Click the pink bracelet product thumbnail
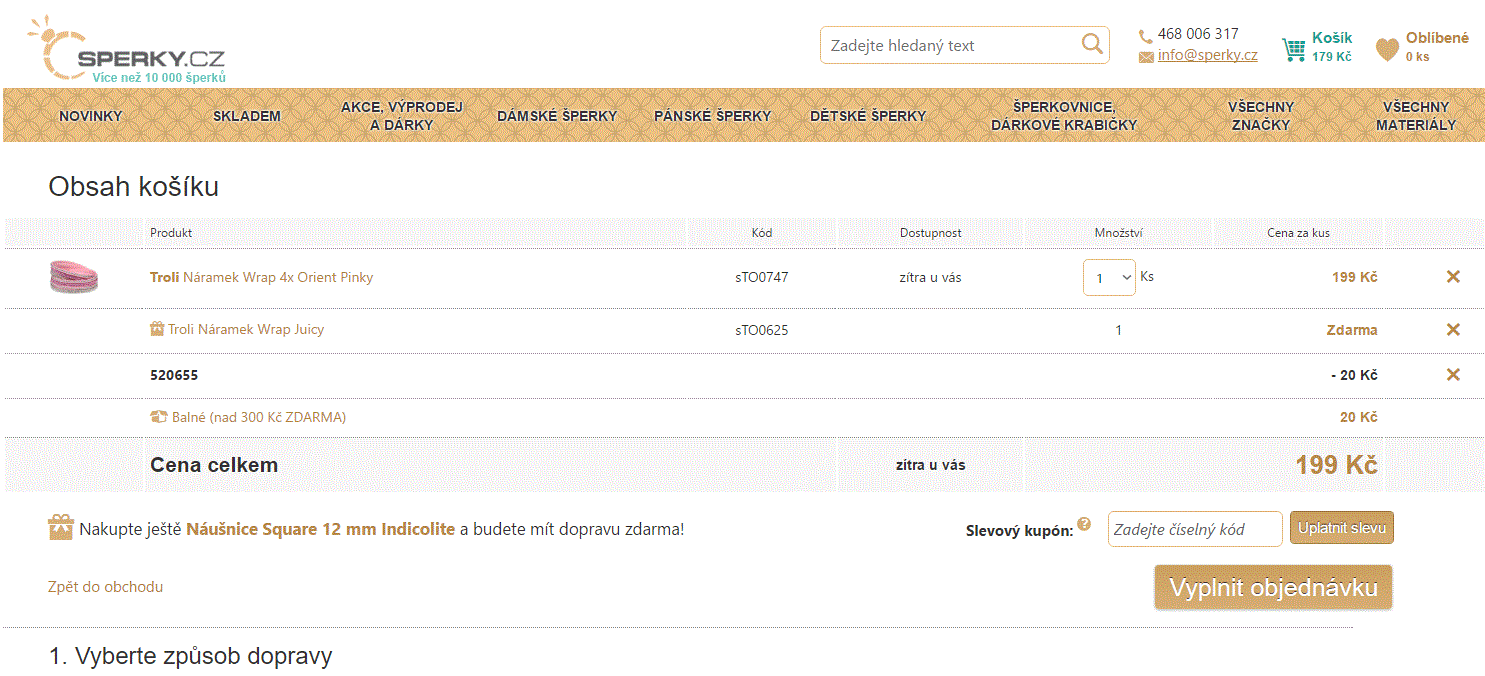 pos(74,277)
